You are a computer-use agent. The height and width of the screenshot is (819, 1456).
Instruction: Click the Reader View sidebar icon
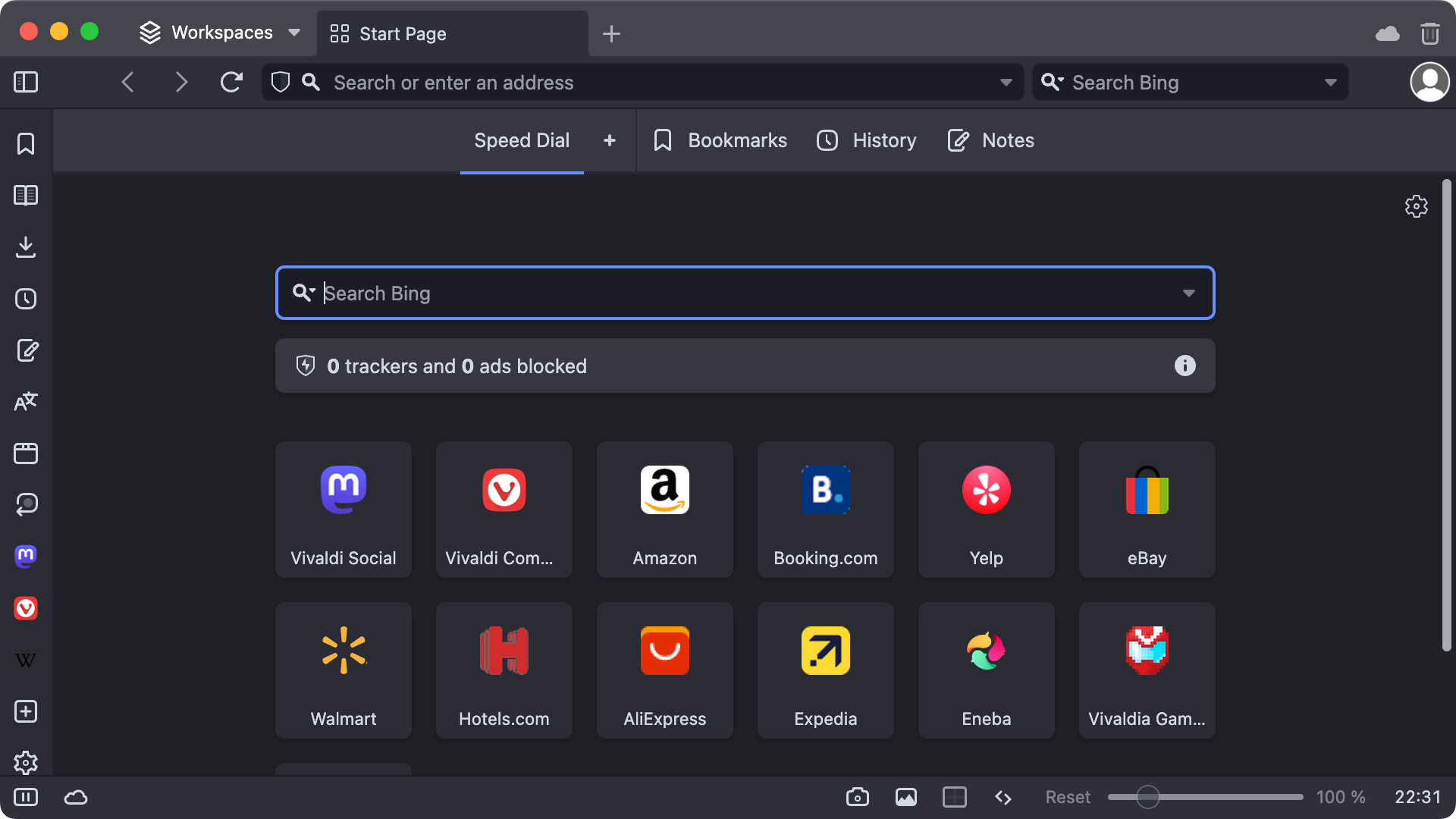26,195
